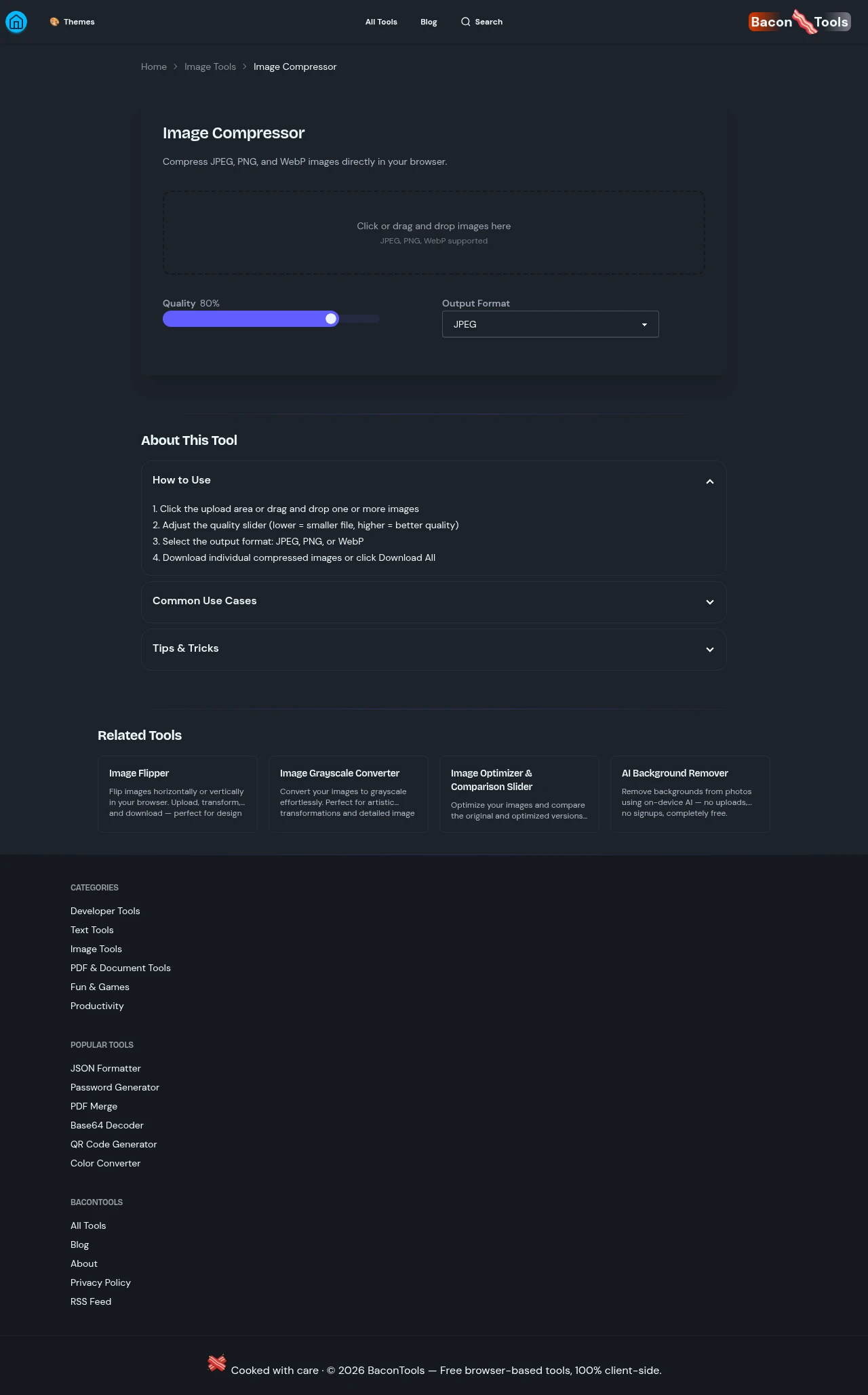This screenshot has width=868, height=1395.
Task: Open the AI Background Remover card
Action: (690, 793)
